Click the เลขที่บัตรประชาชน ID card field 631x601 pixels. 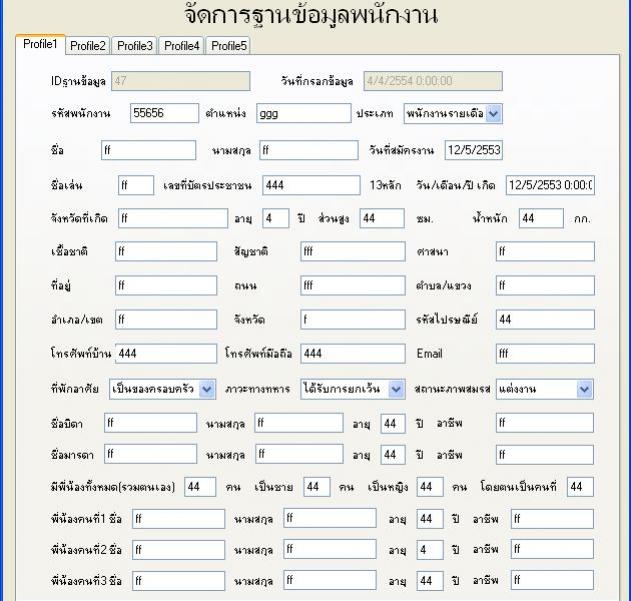[x=311, y=185]
